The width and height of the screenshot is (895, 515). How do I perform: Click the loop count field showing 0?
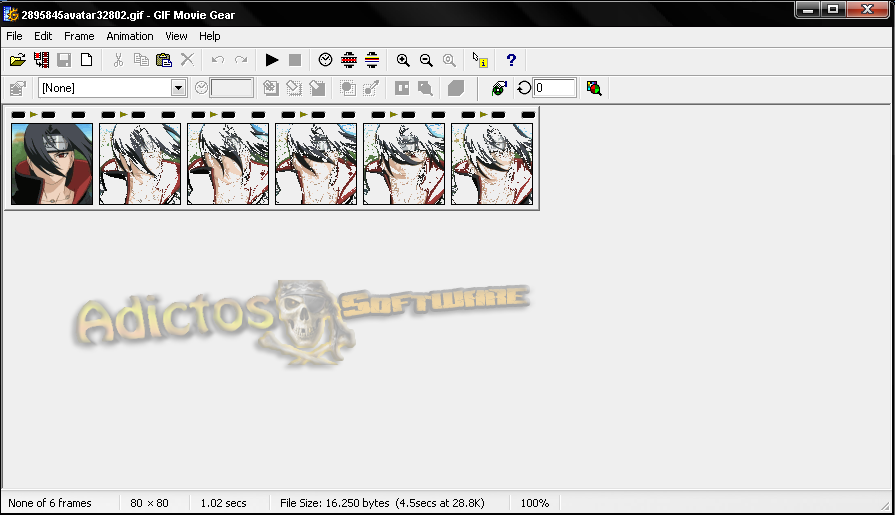coord(554,88)
